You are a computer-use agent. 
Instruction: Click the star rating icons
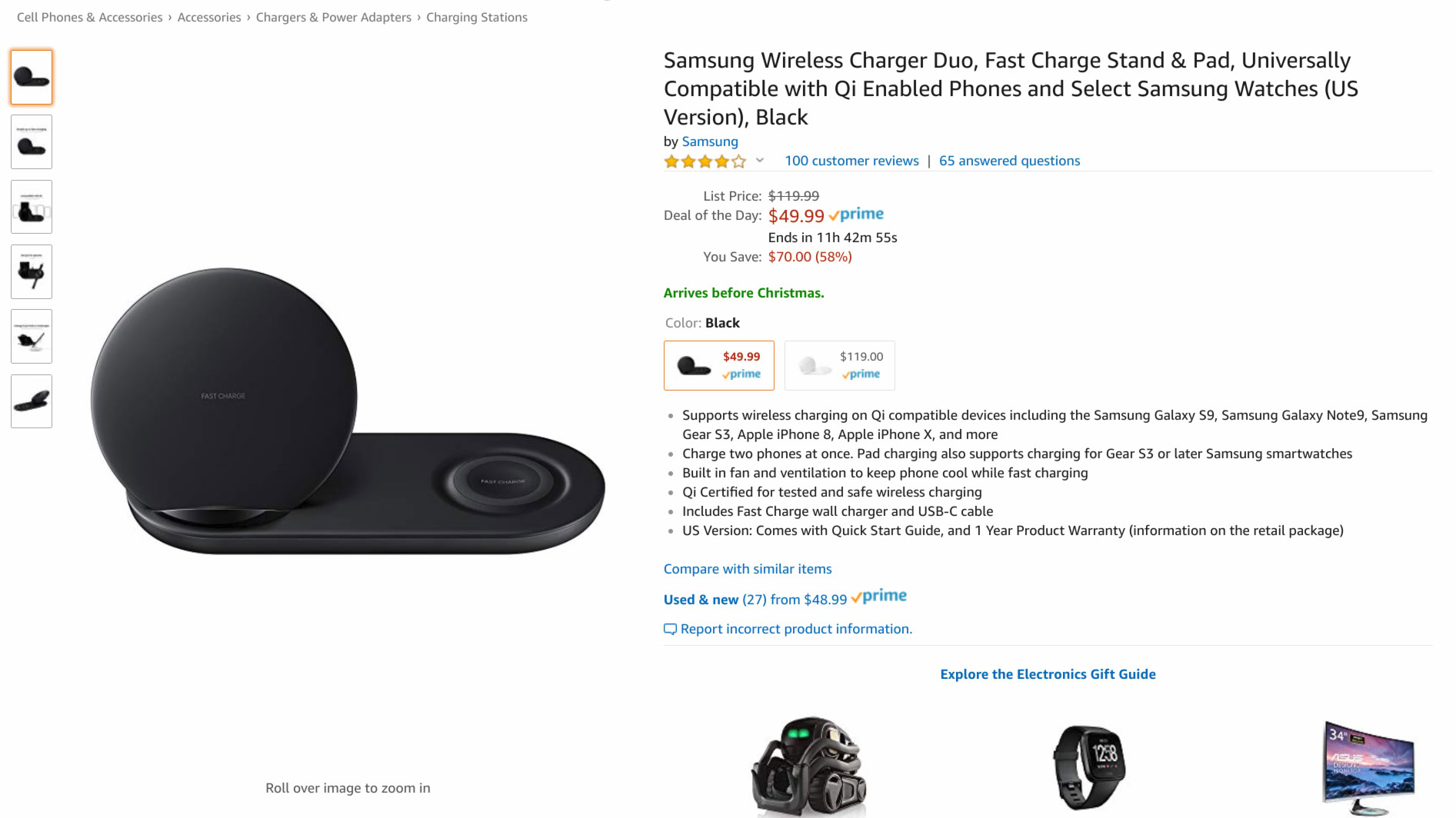(705, 161)
